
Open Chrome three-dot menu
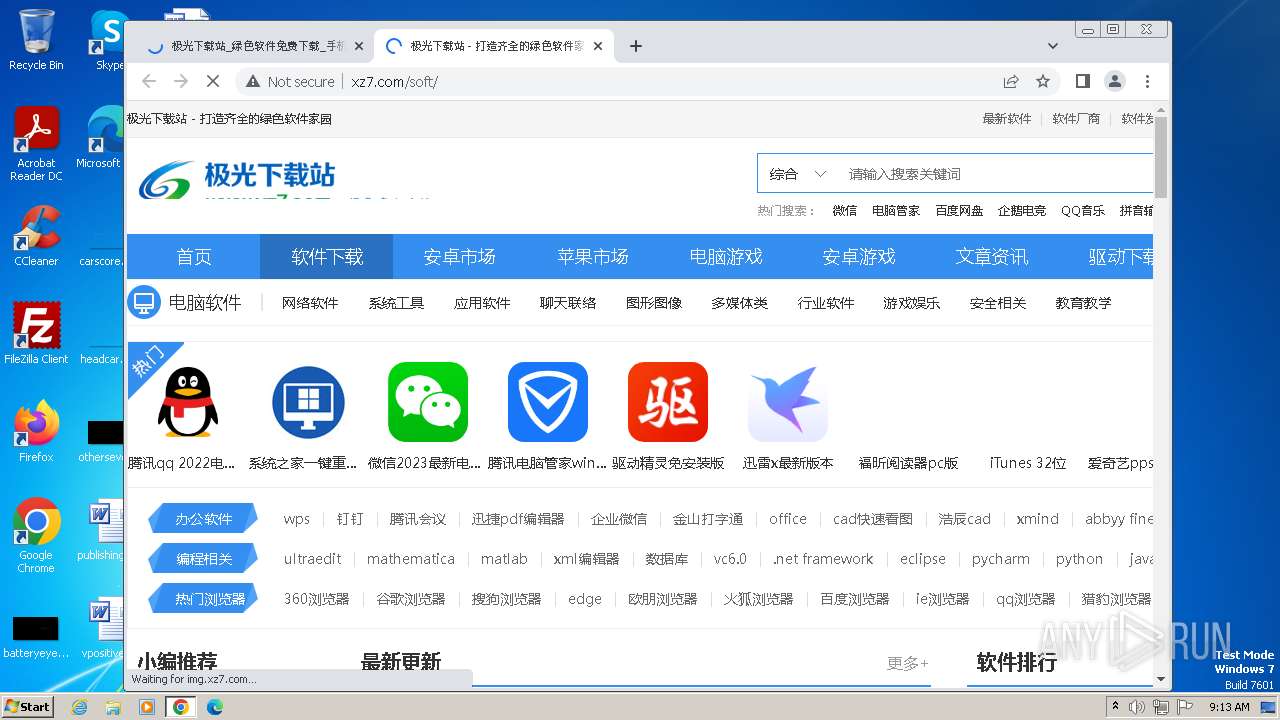click(1147, 81)
